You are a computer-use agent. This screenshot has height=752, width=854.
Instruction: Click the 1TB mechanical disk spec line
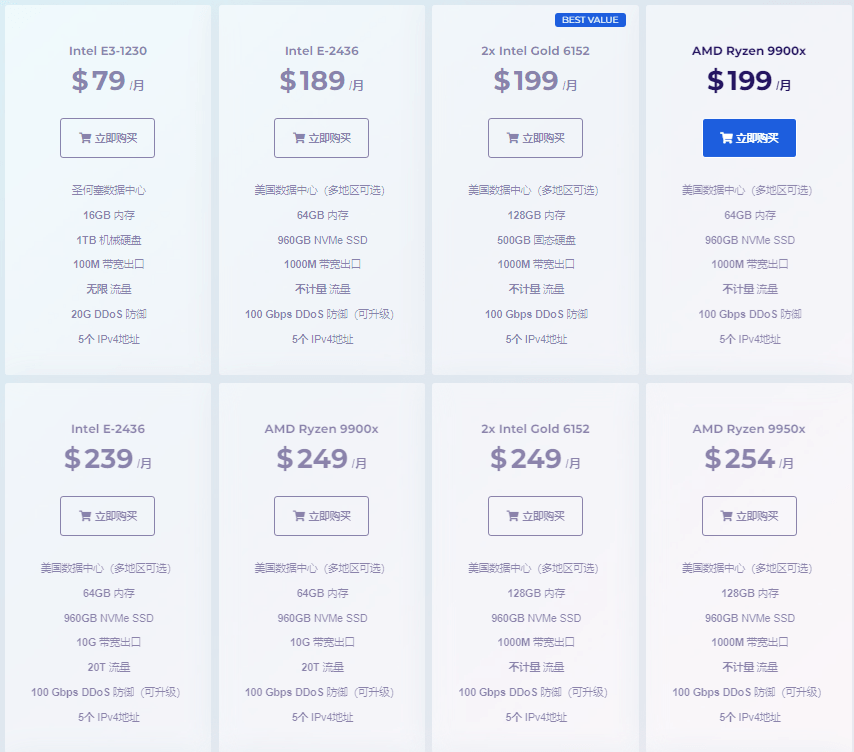coord(108,240)
